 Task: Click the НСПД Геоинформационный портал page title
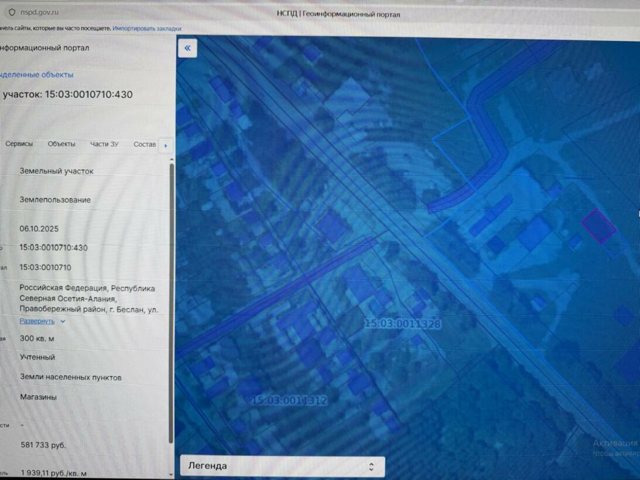(338, 14)
